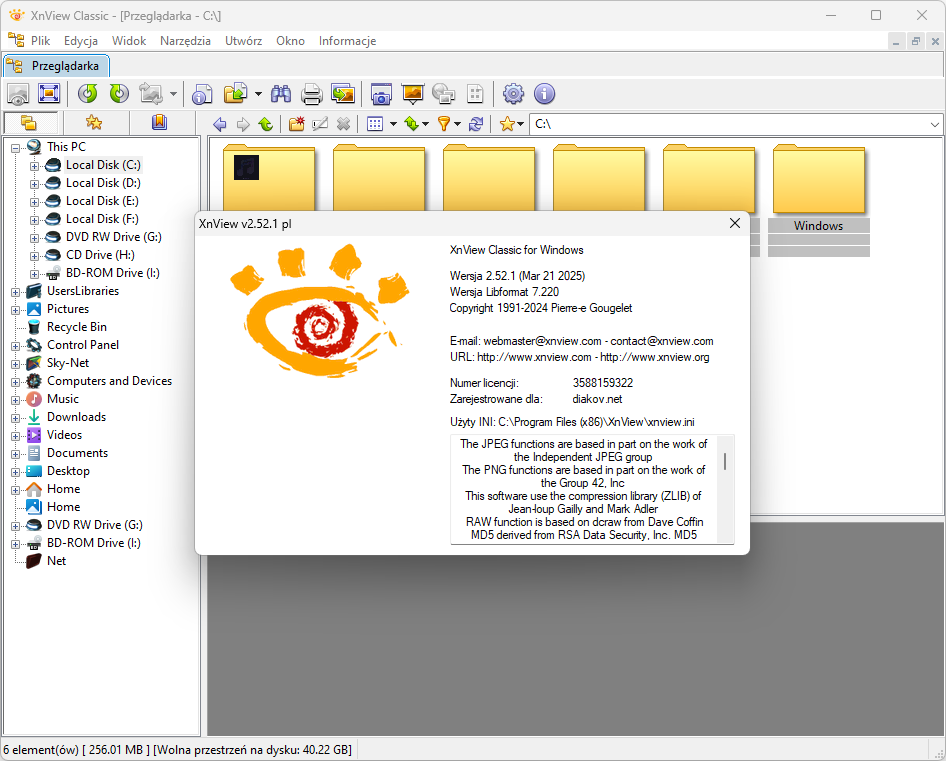Click the favorites star icon beside address bar

pyautogui.click(x=507, y=124)
